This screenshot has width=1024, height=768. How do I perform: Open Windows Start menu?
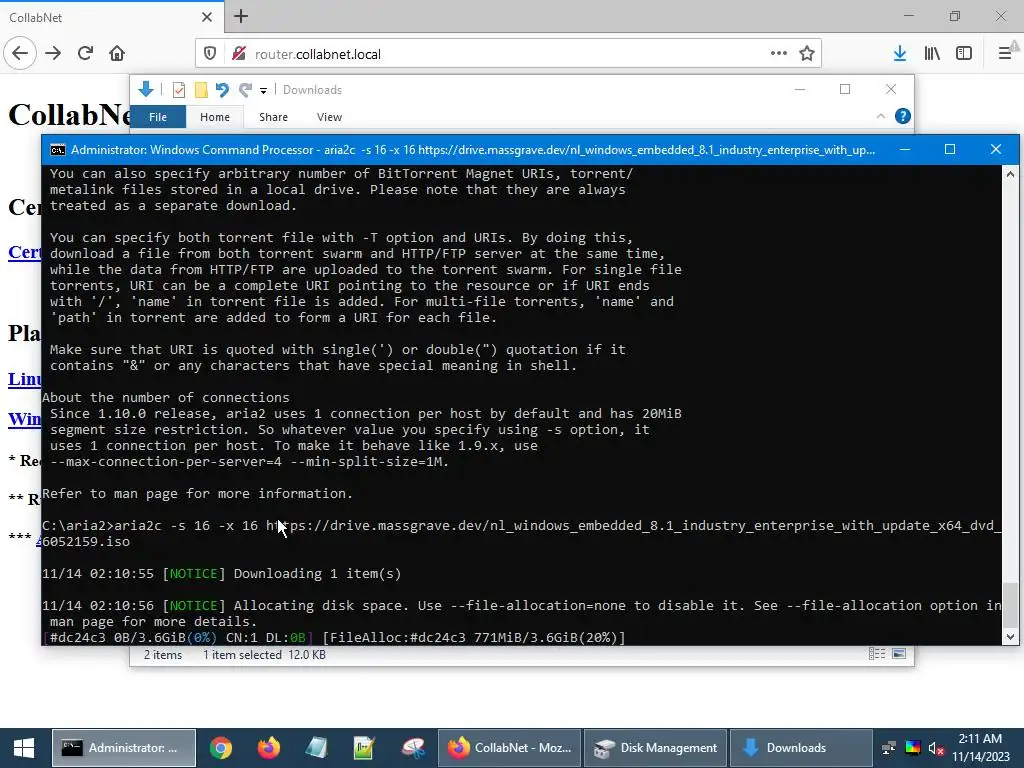tap(24, 748)
